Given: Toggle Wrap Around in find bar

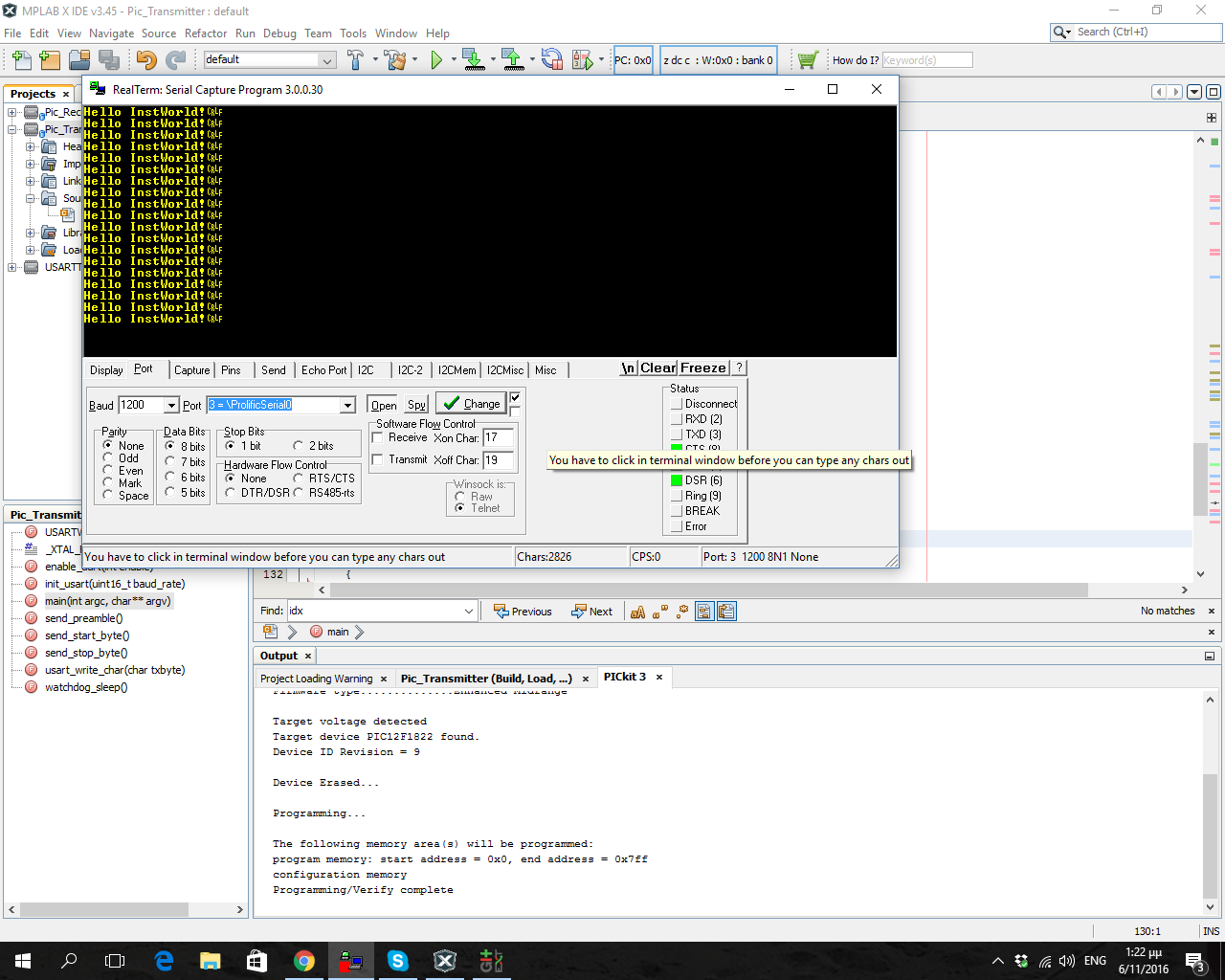Looking at the screenshot, I should point(726,612).
